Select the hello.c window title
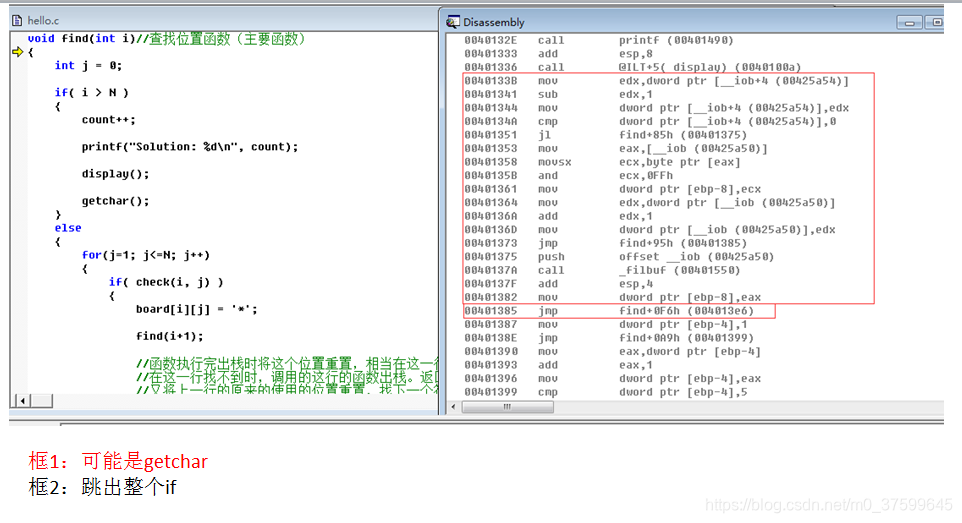 tap(43, 21)
